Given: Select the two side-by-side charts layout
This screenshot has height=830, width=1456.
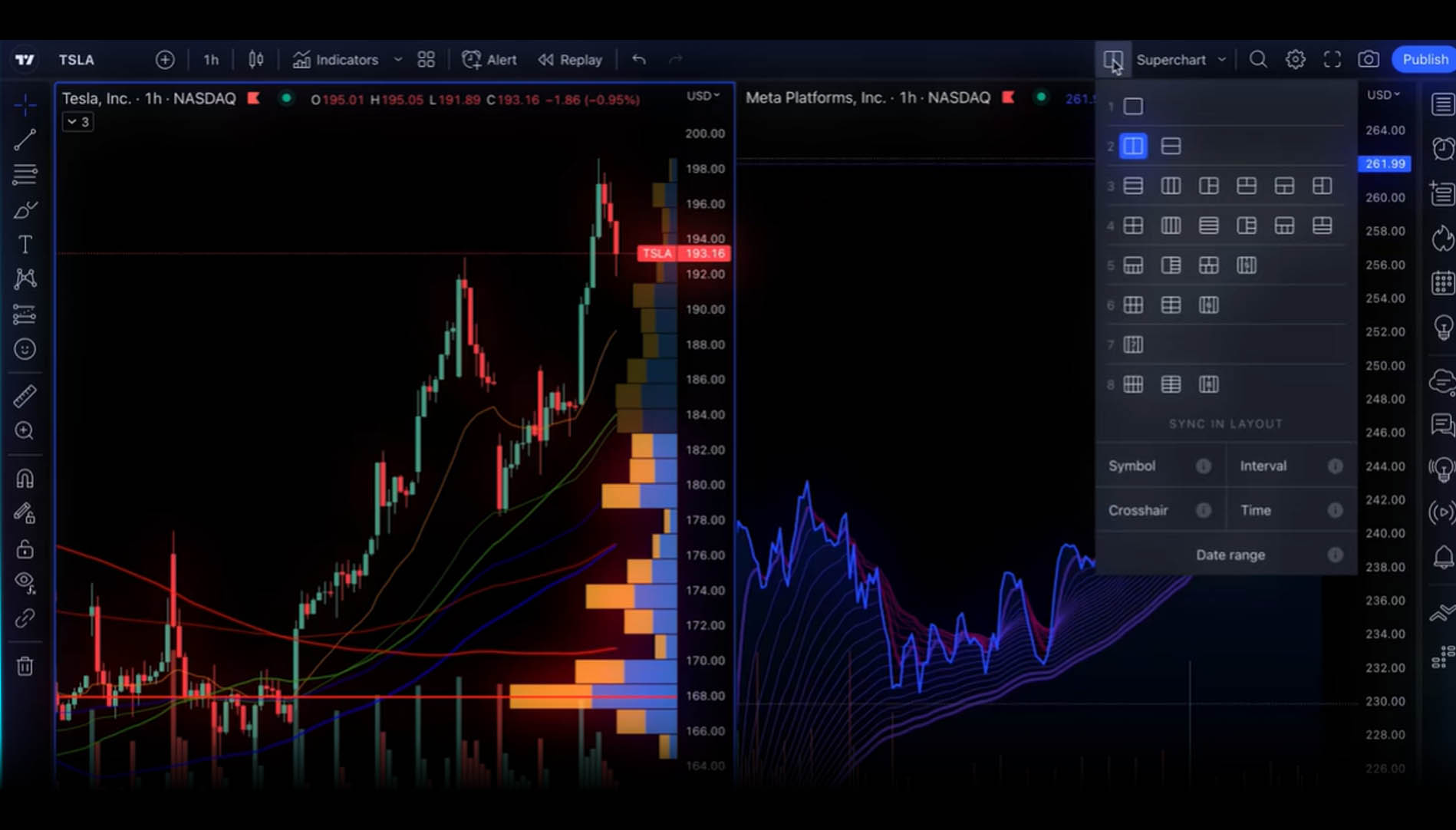Looking at the screenshot, I should pyautogui.click(x=1133, y=147).
